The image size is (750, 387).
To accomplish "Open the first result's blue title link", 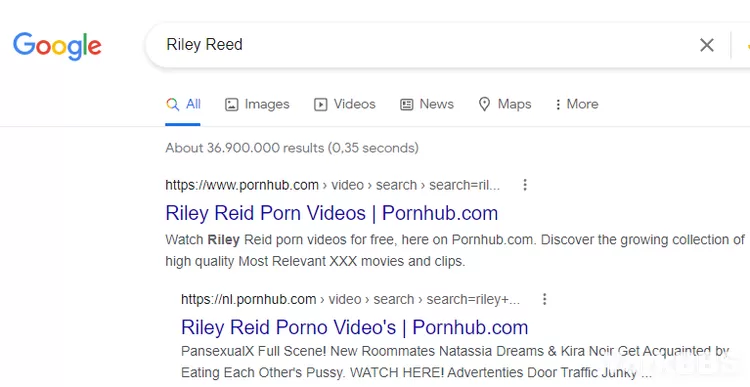I will [331, 213].
